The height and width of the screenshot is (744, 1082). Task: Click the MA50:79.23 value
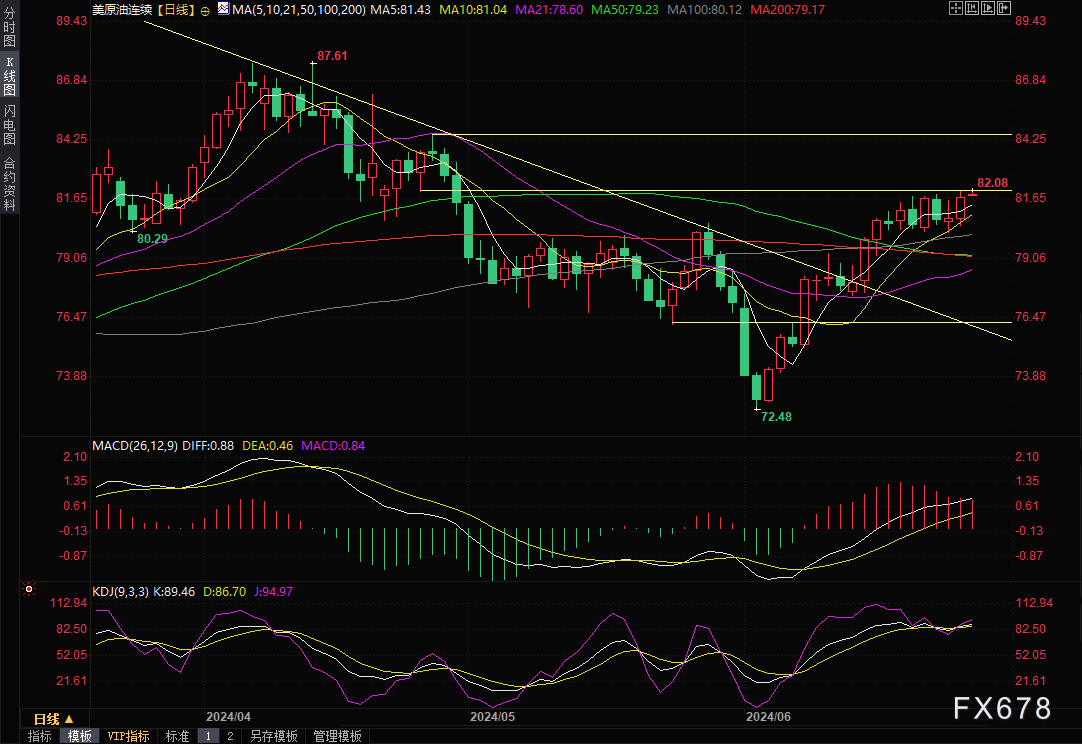pyautogui.click(x=624, y=10)
